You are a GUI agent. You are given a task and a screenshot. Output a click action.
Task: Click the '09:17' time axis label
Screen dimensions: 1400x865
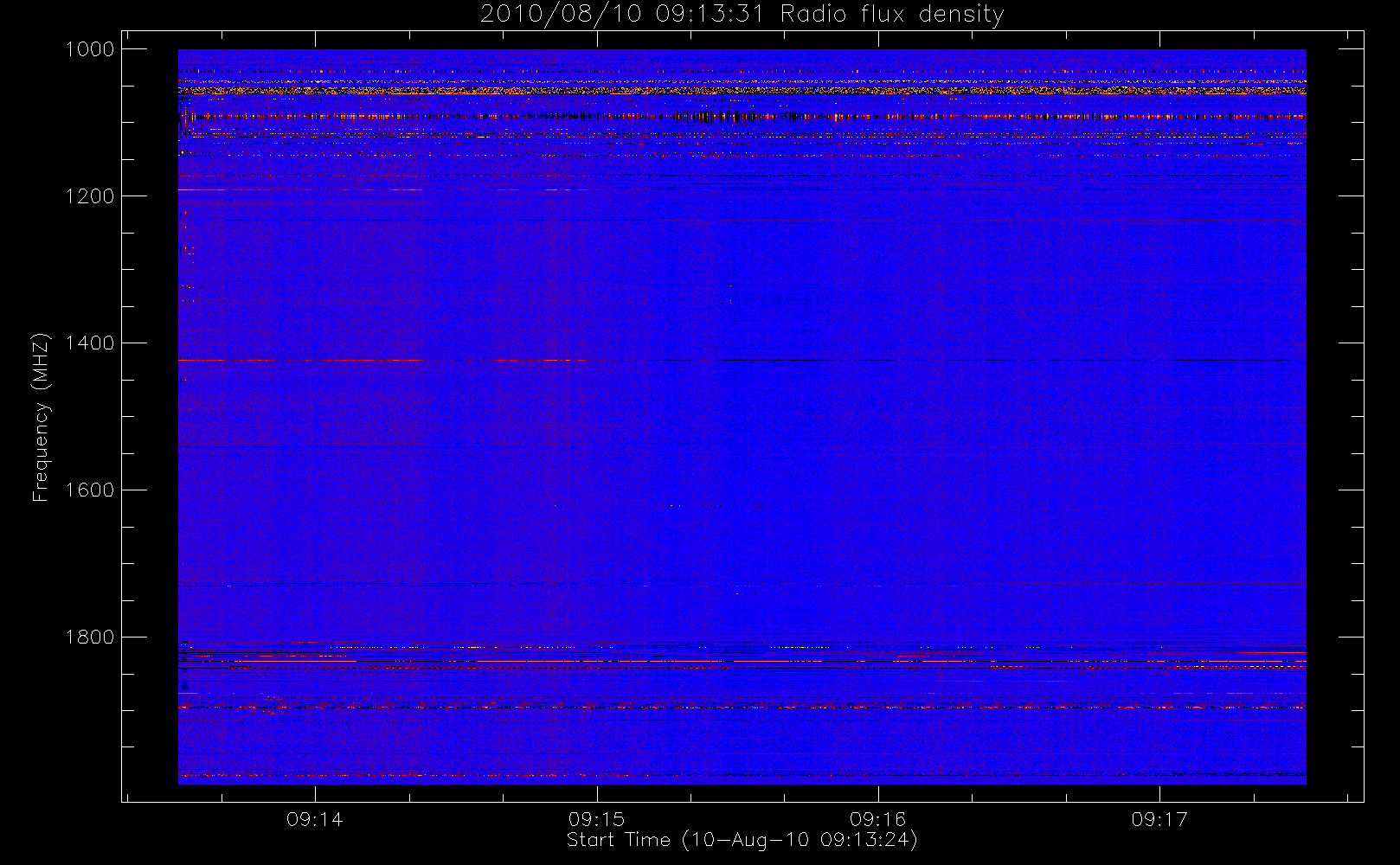pyautogui.click(x=1159, y=819)
